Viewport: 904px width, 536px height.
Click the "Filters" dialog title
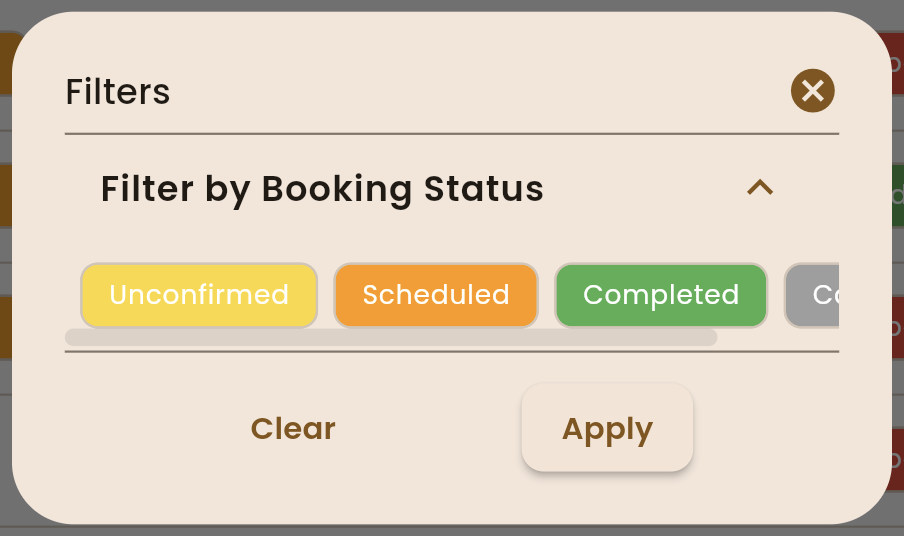point(118,92)
